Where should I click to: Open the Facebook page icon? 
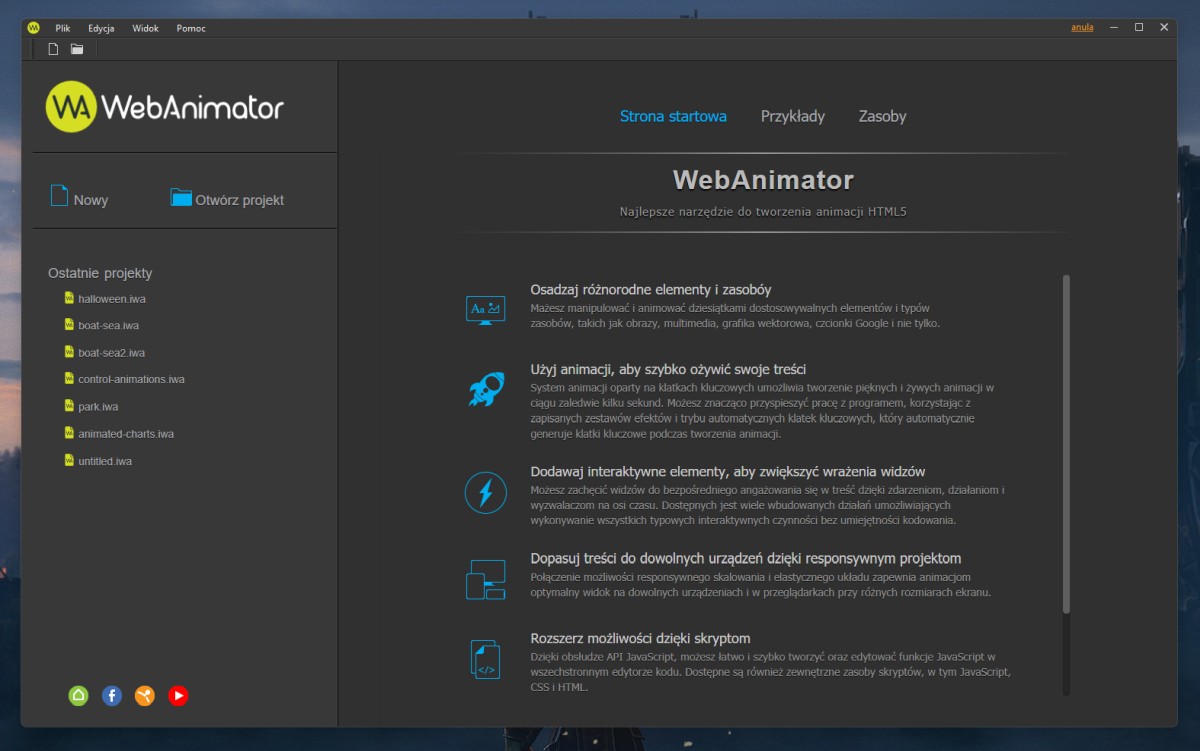[112, 695]
